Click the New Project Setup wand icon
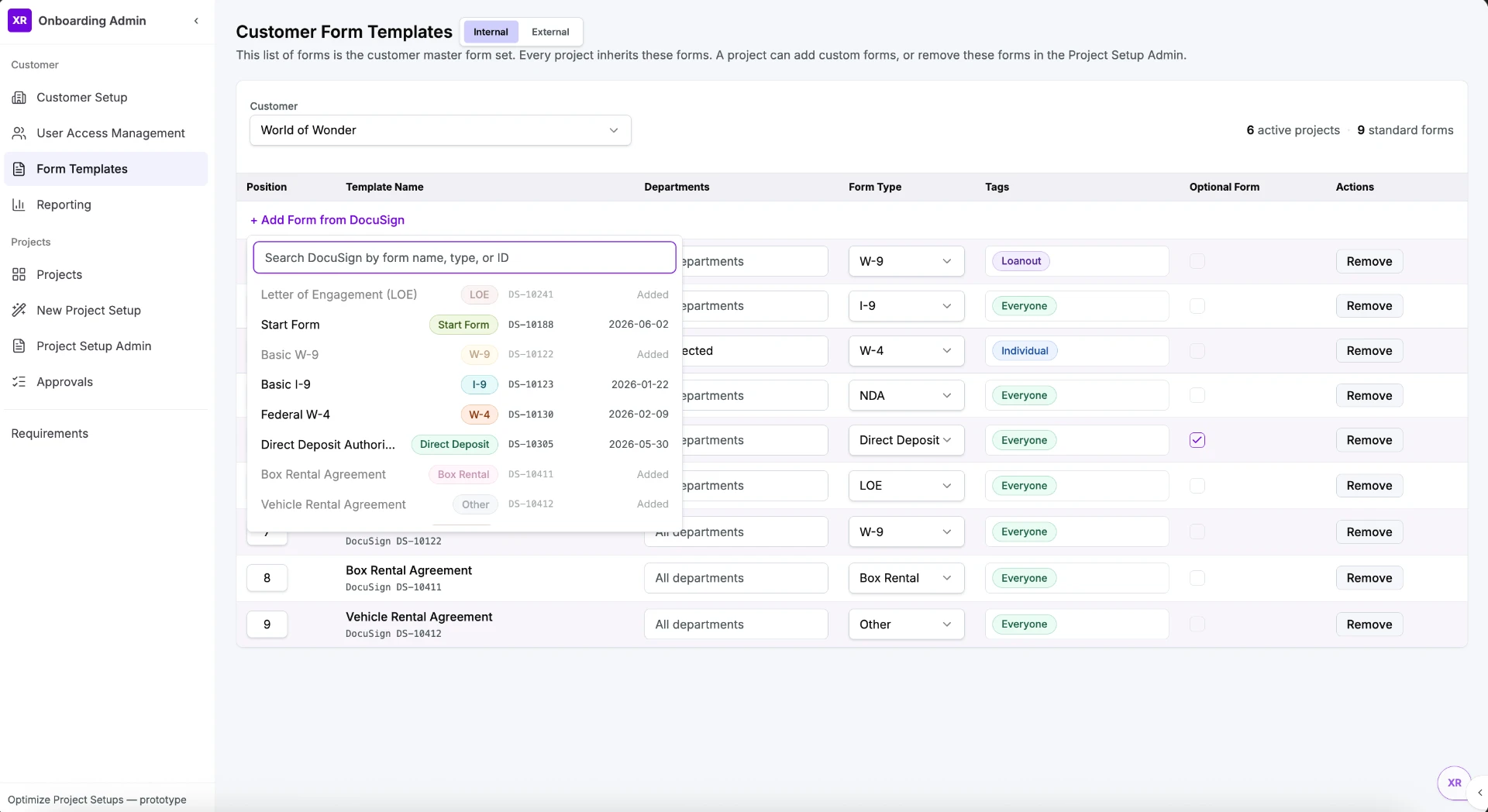Image resolution: width=1488 pixels, height=812 pixels. pos(19,310)
